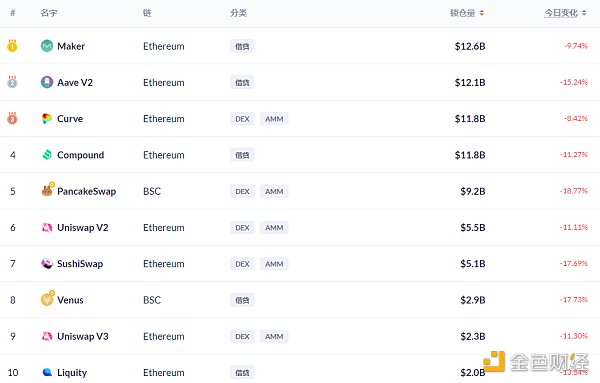Click the gold first-place medal icon
The width and height of the screenshot is (600, 383).
click(x=12, y=46)
